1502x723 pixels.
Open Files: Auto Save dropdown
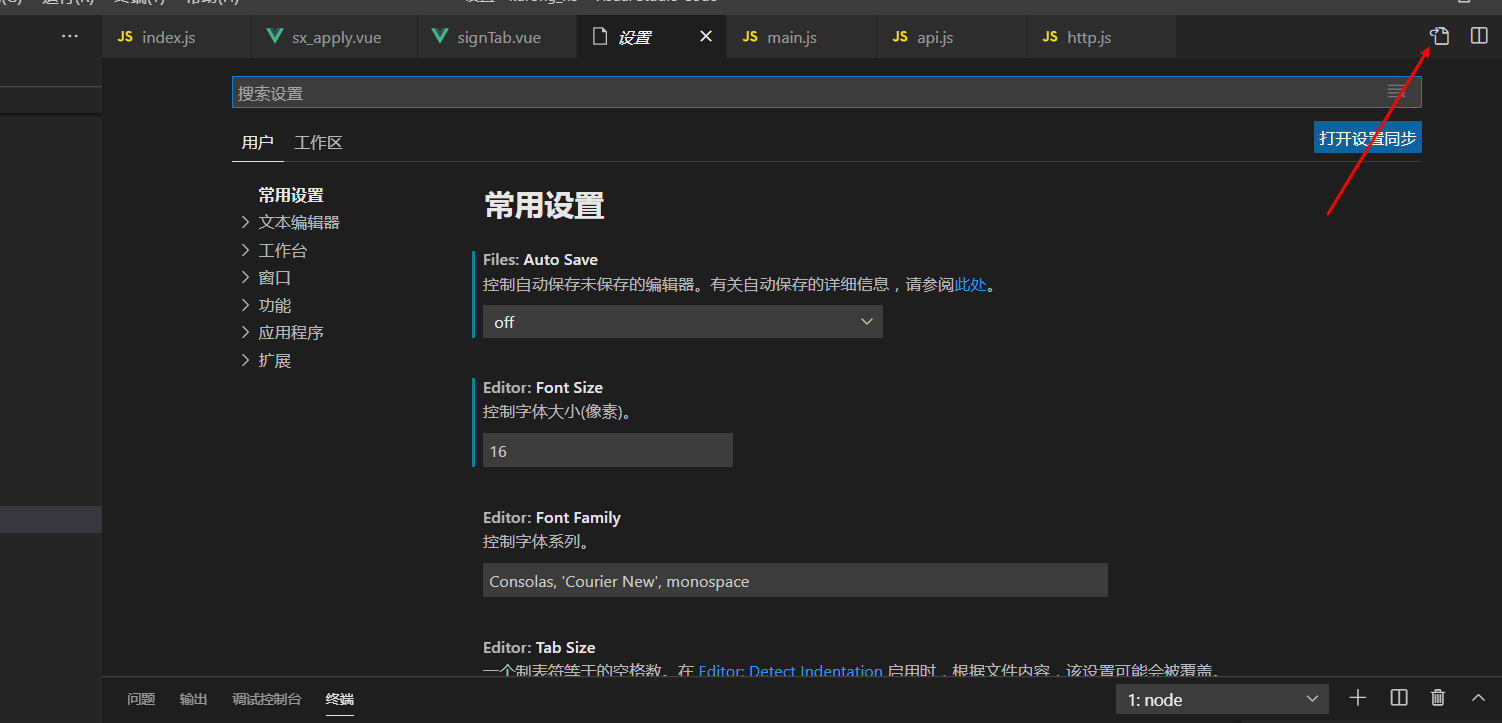pos(683,322)
